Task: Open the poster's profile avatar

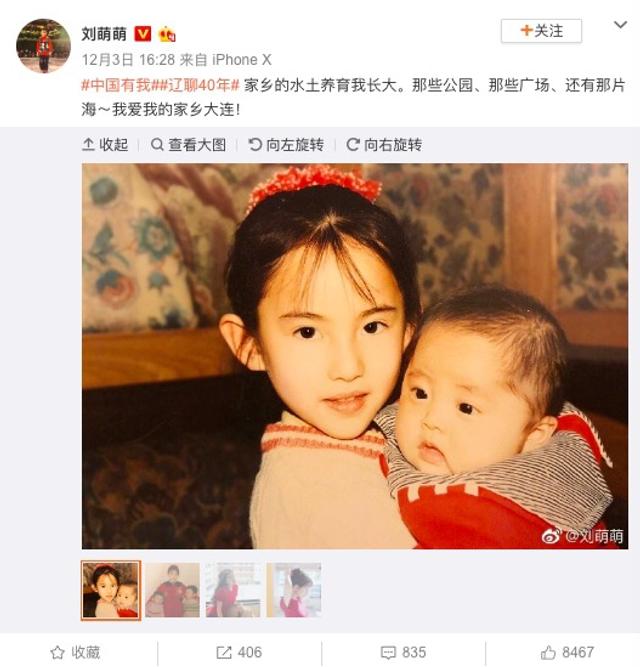Action: point(43,46)
